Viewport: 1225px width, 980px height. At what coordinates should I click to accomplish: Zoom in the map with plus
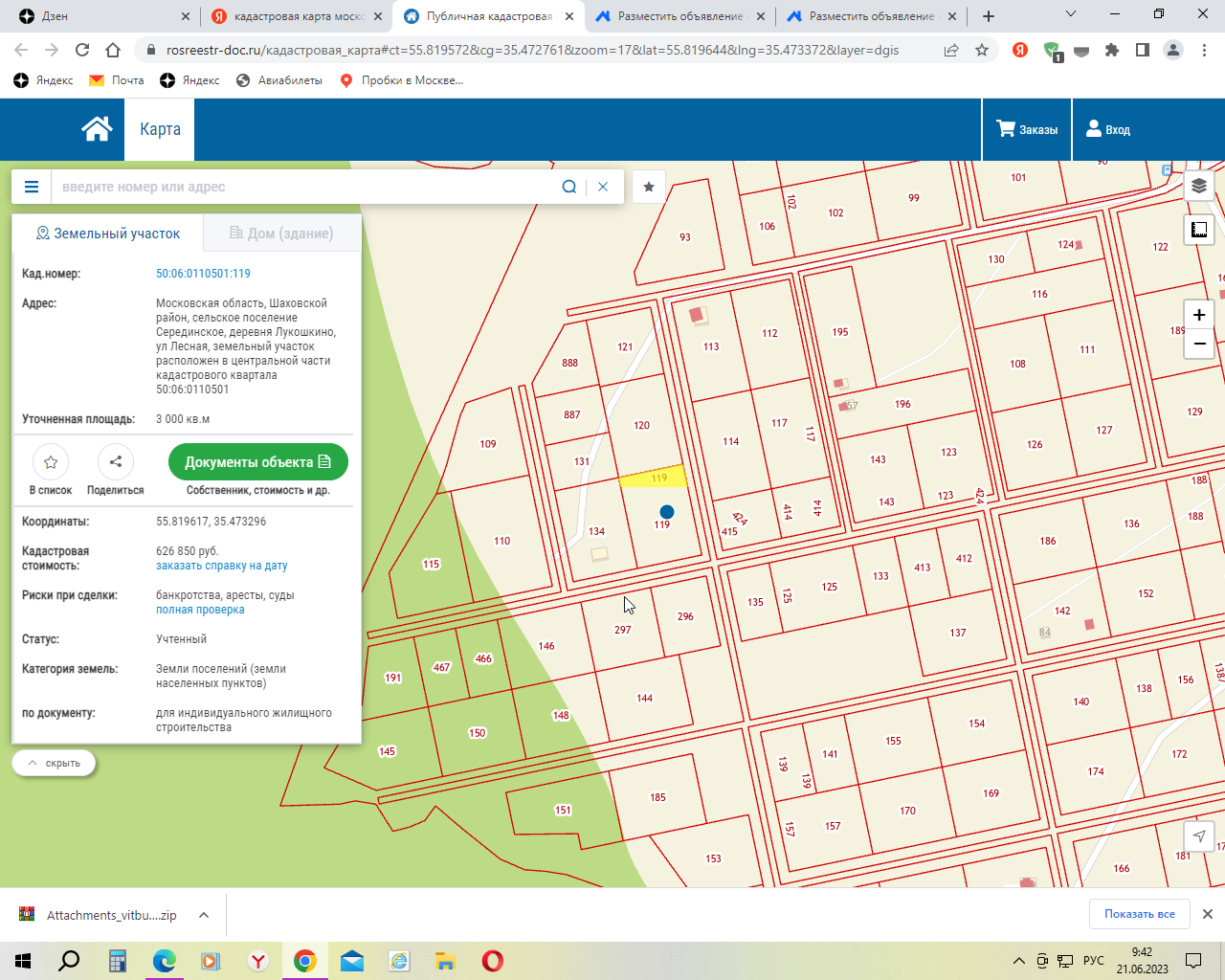tap(1199, 315)
